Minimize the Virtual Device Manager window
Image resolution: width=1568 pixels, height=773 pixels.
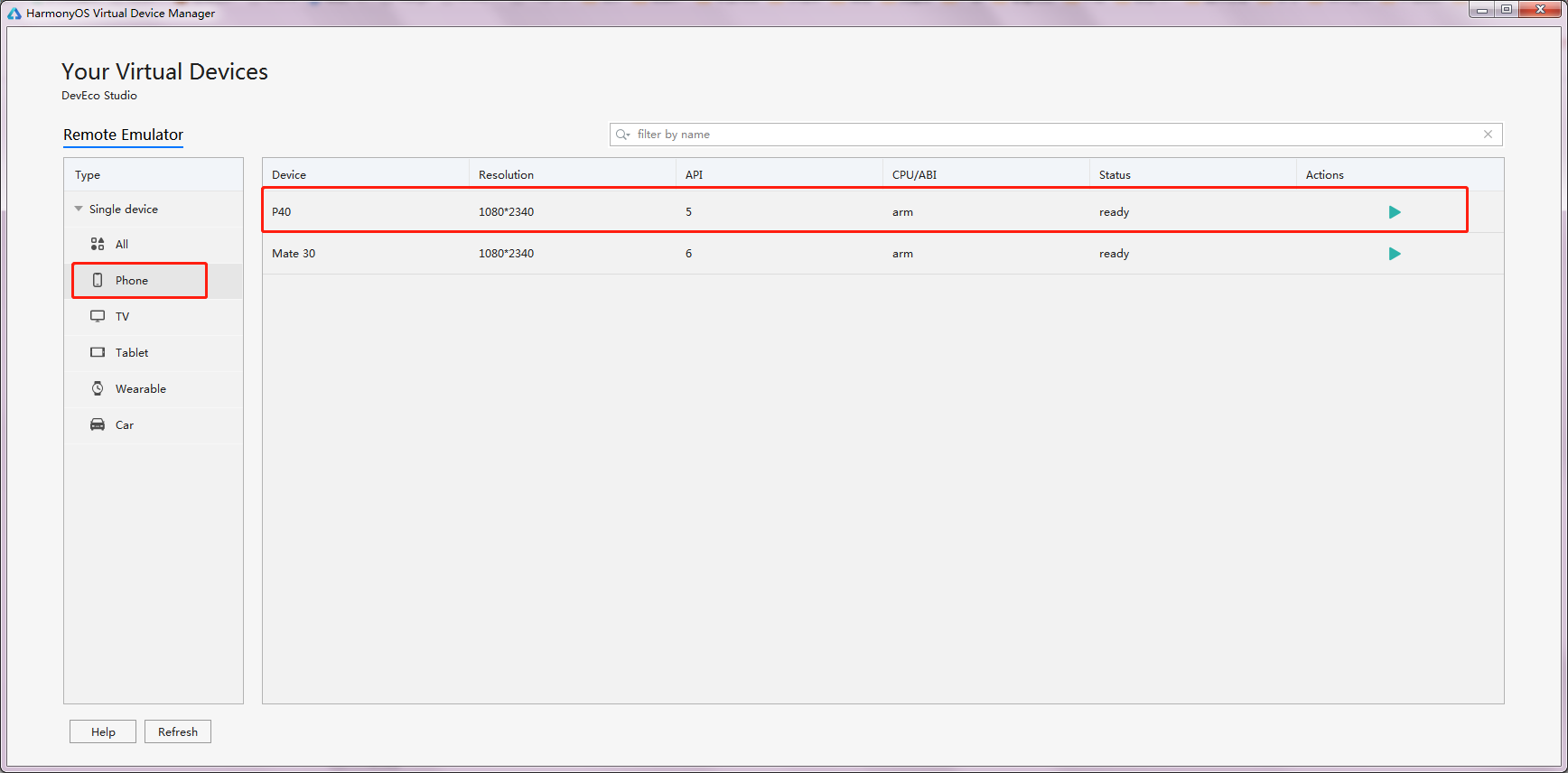pyautogui.click(x=1482, y=10)
